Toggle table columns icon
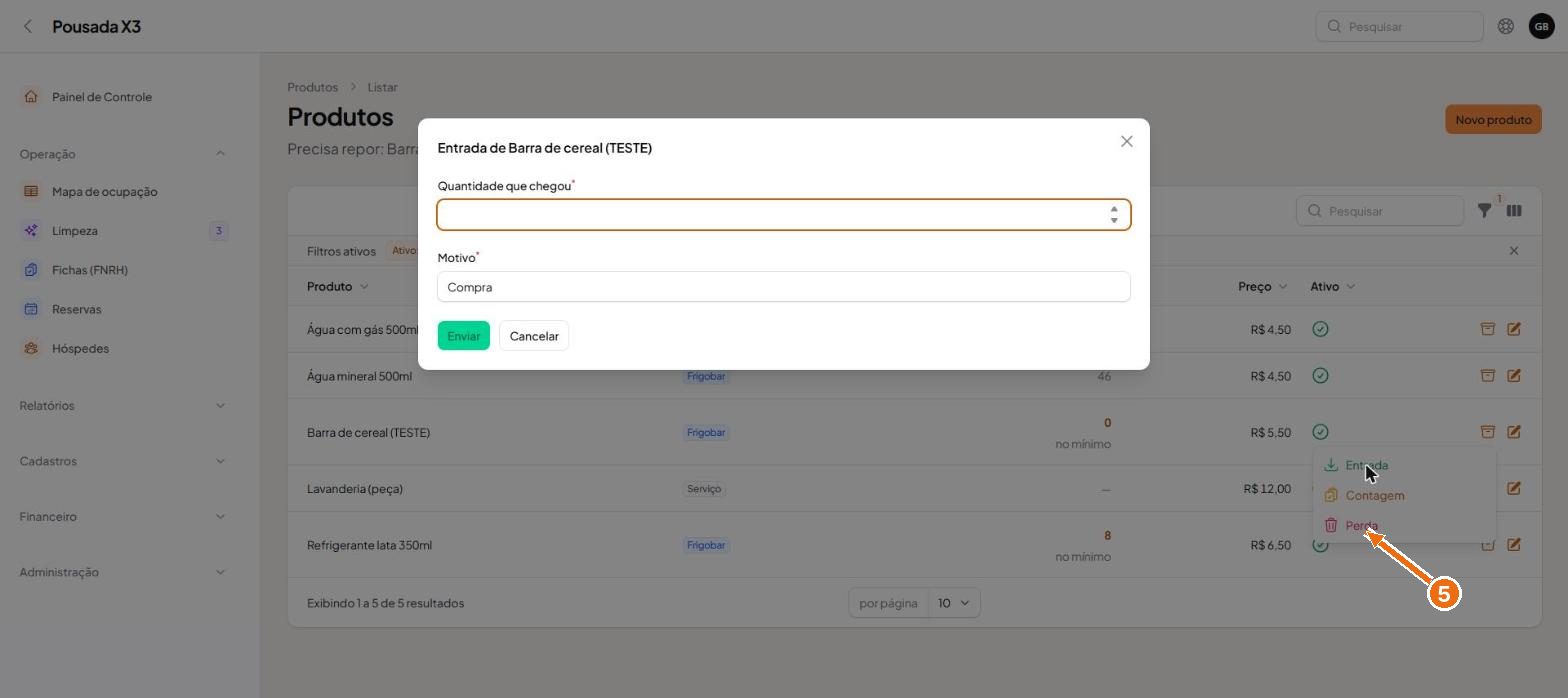 point(1514,210)
